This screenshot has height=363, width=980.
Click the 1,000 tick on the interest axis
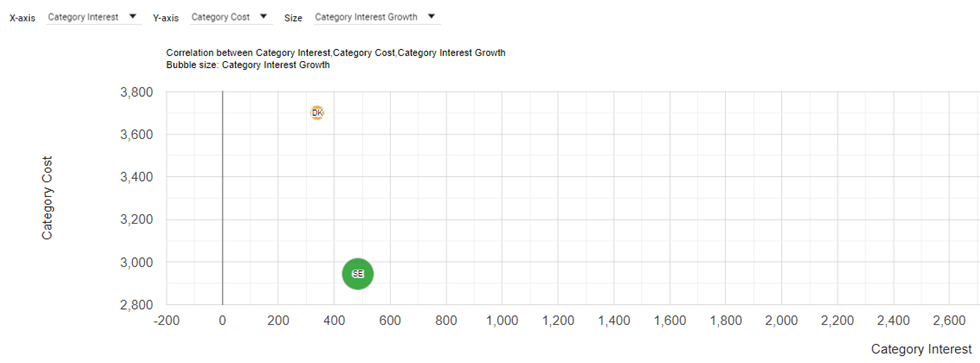502,321
